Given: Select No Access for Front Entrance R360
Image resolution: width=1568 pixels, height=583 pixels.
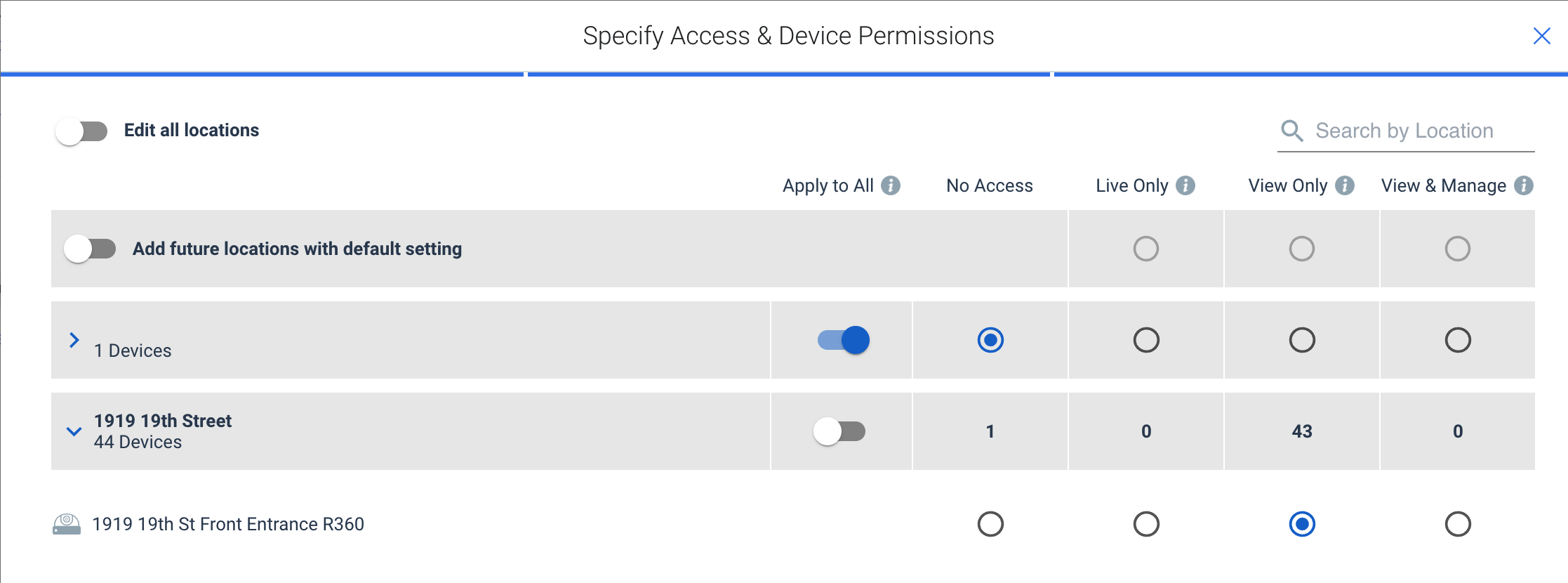Looking at the screenshot, I should coord(990,524).
